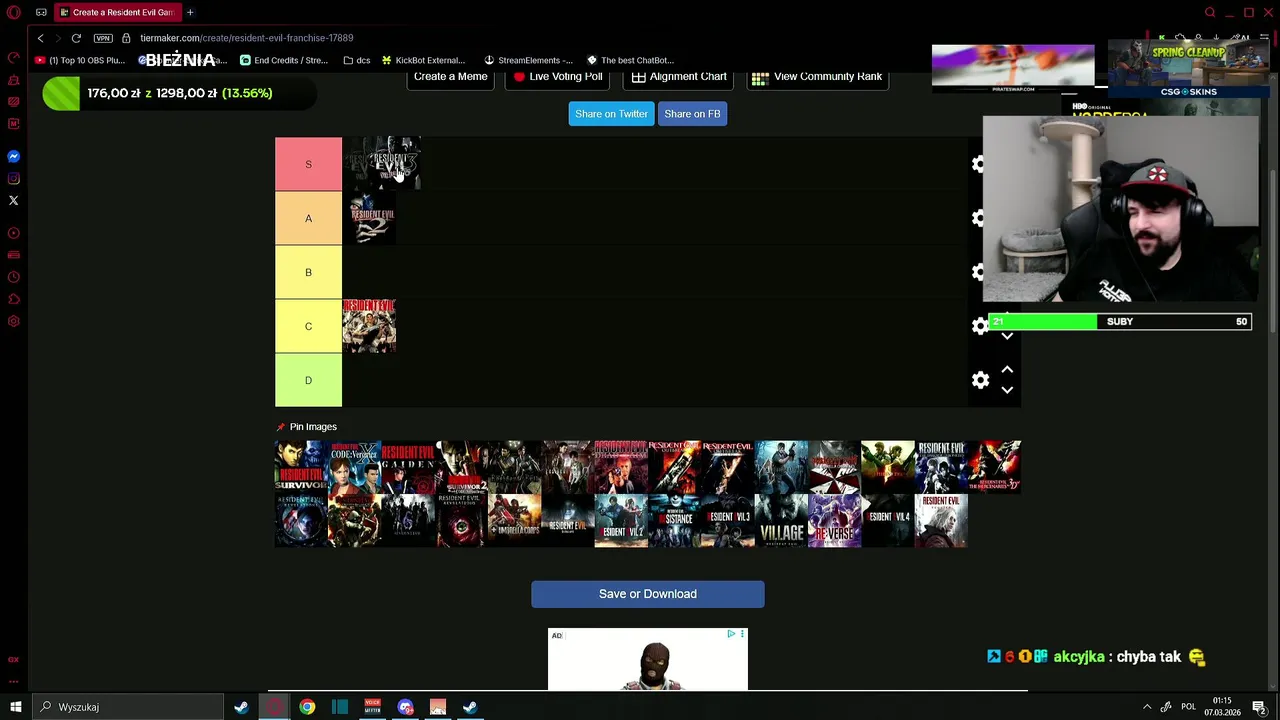Share tier list on FB
Screen dimensions: 1280x720
point(692,114)
